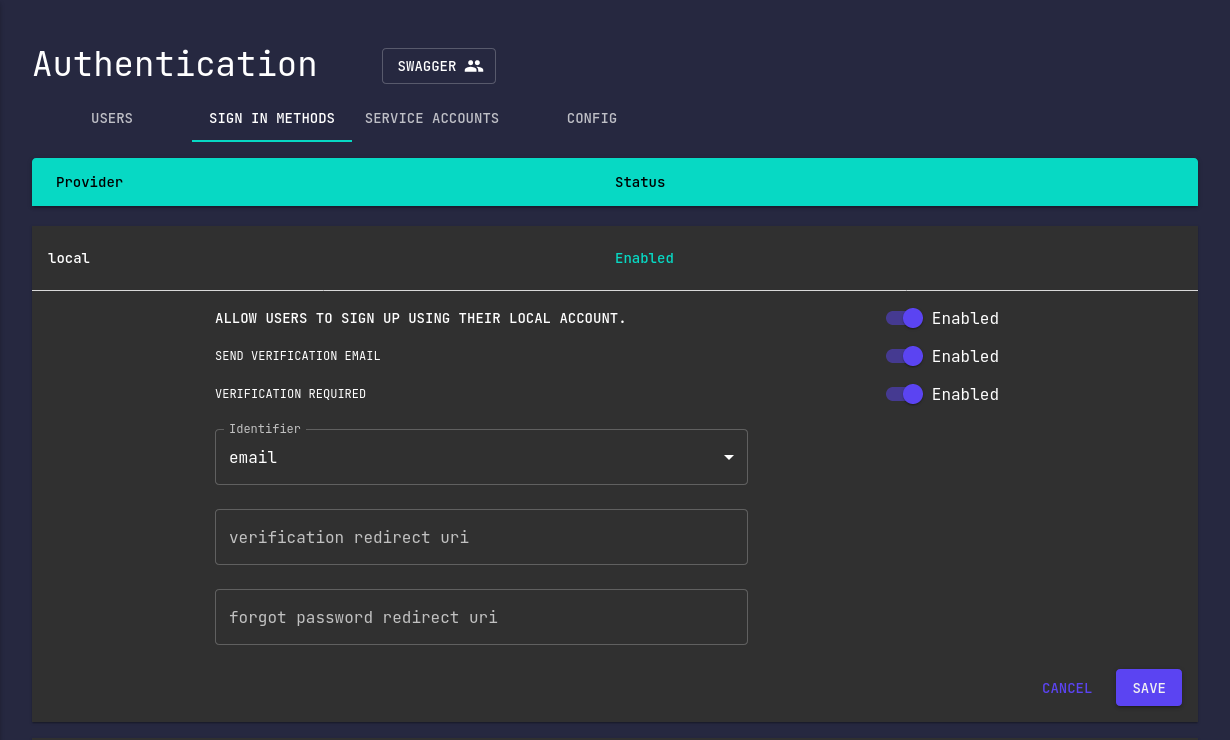Viewport: 1230px width, 740px height.
Task: Switch to the Users tab
Action: (112, 118)
